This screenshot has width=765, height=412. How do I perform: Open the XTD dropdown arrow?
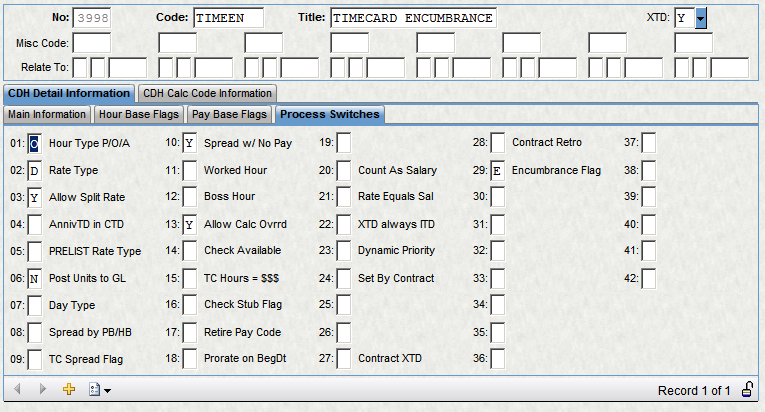(701, 18)
